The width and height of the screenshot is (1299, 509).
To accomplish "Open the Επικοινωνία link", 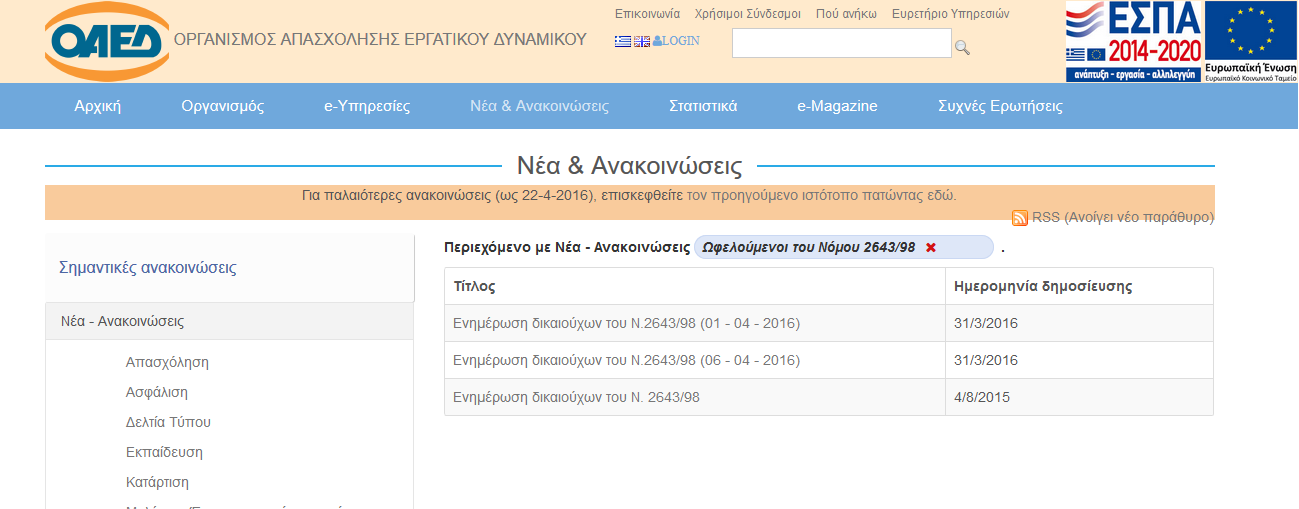I will point(647,14).
